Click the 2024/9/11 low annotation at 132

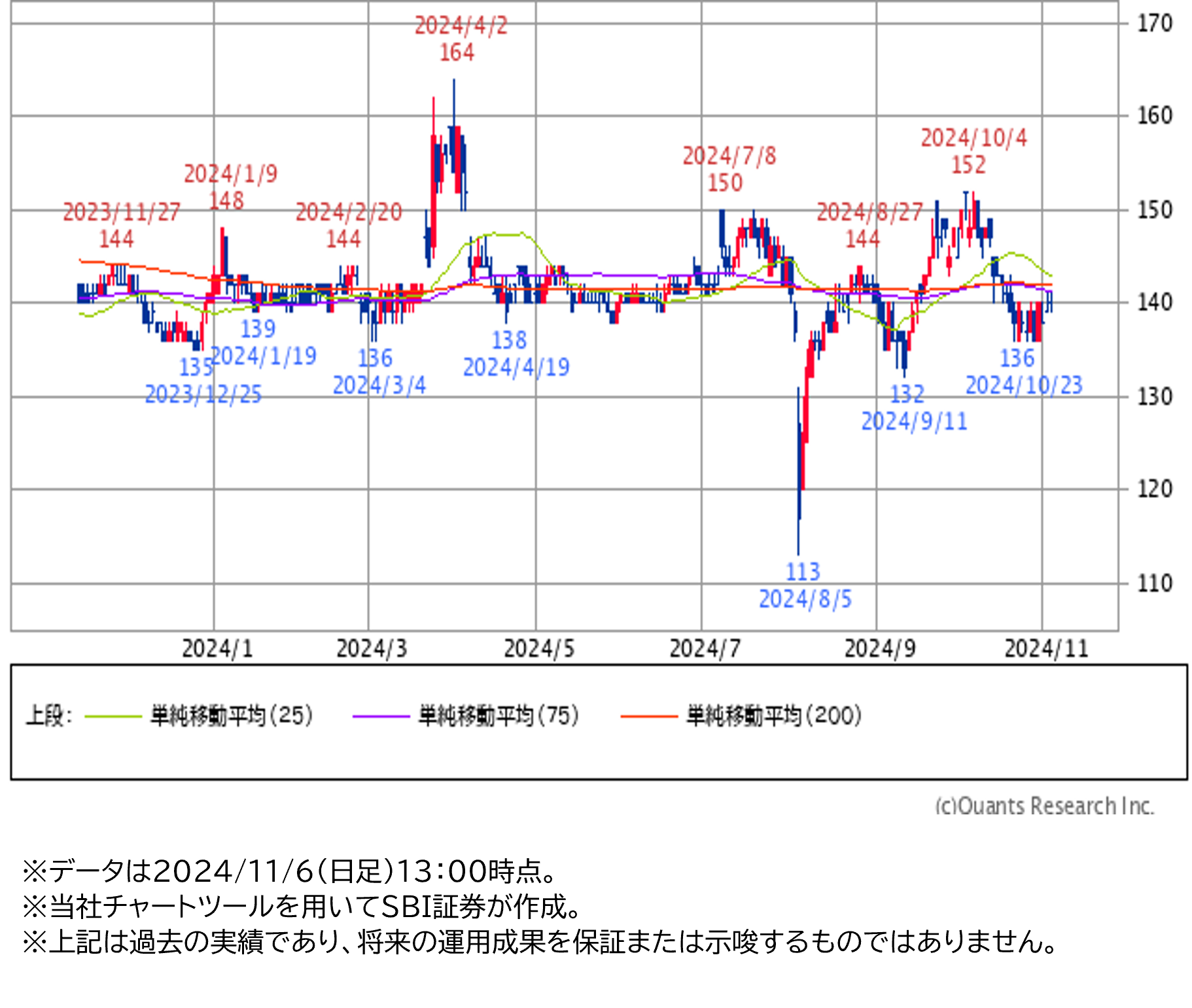pos(913,408)
